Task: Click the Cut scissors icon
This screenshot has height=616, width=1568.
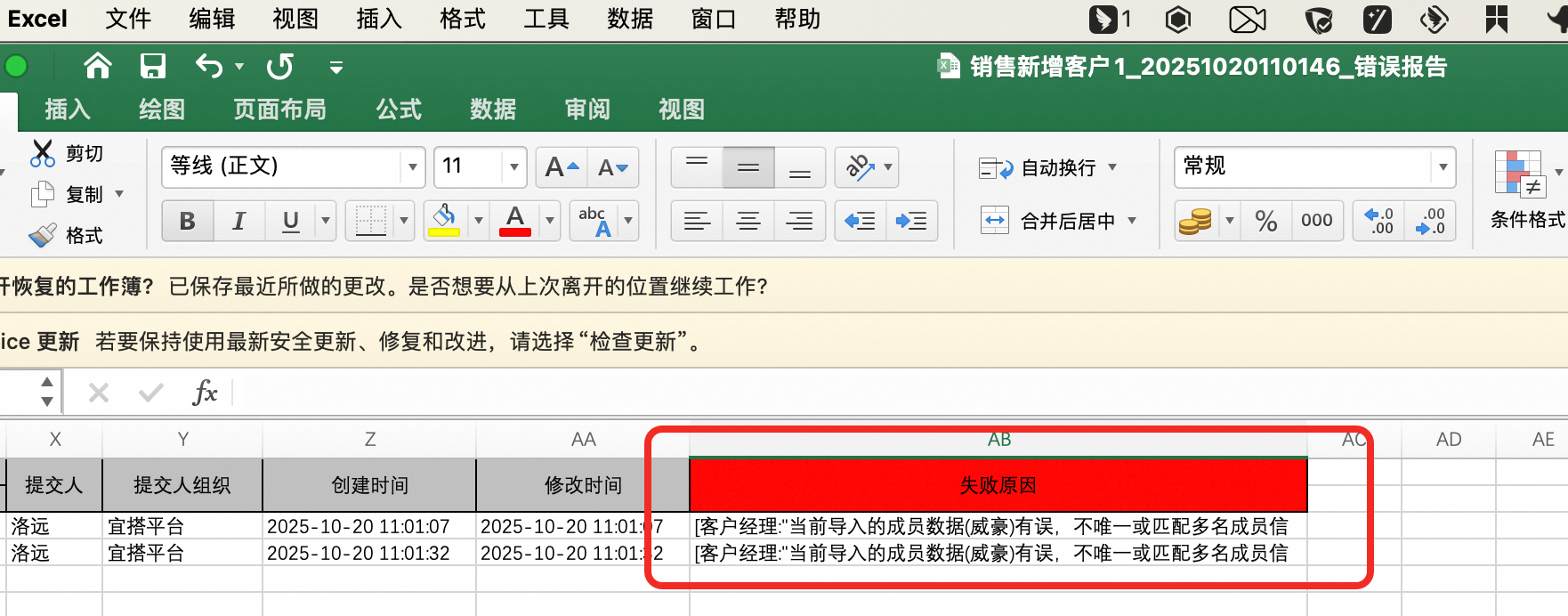Action: pyautogui.click(x=42, y=153)
